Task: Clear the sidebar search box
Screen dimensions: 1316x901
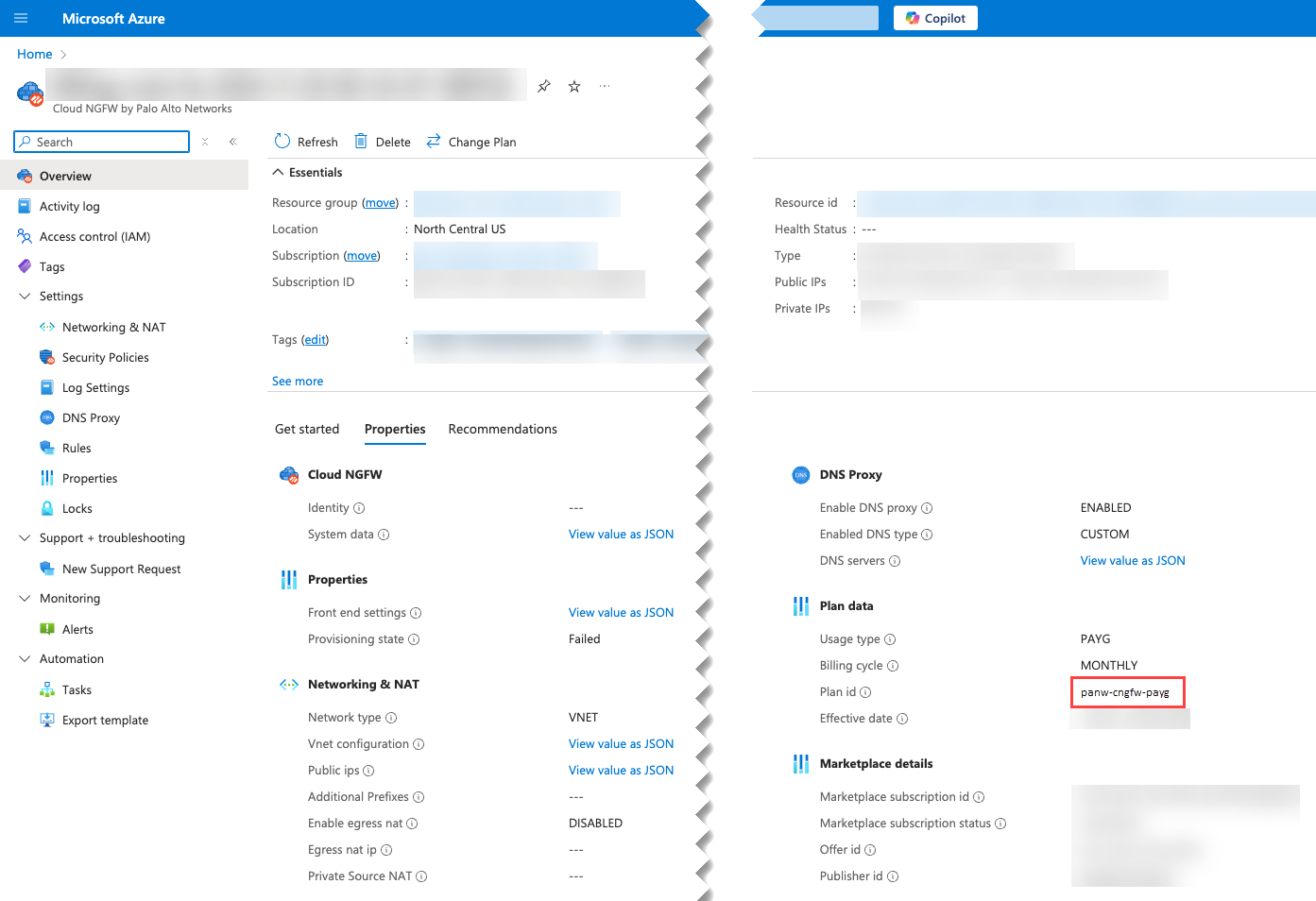Action: pos(205,142)
